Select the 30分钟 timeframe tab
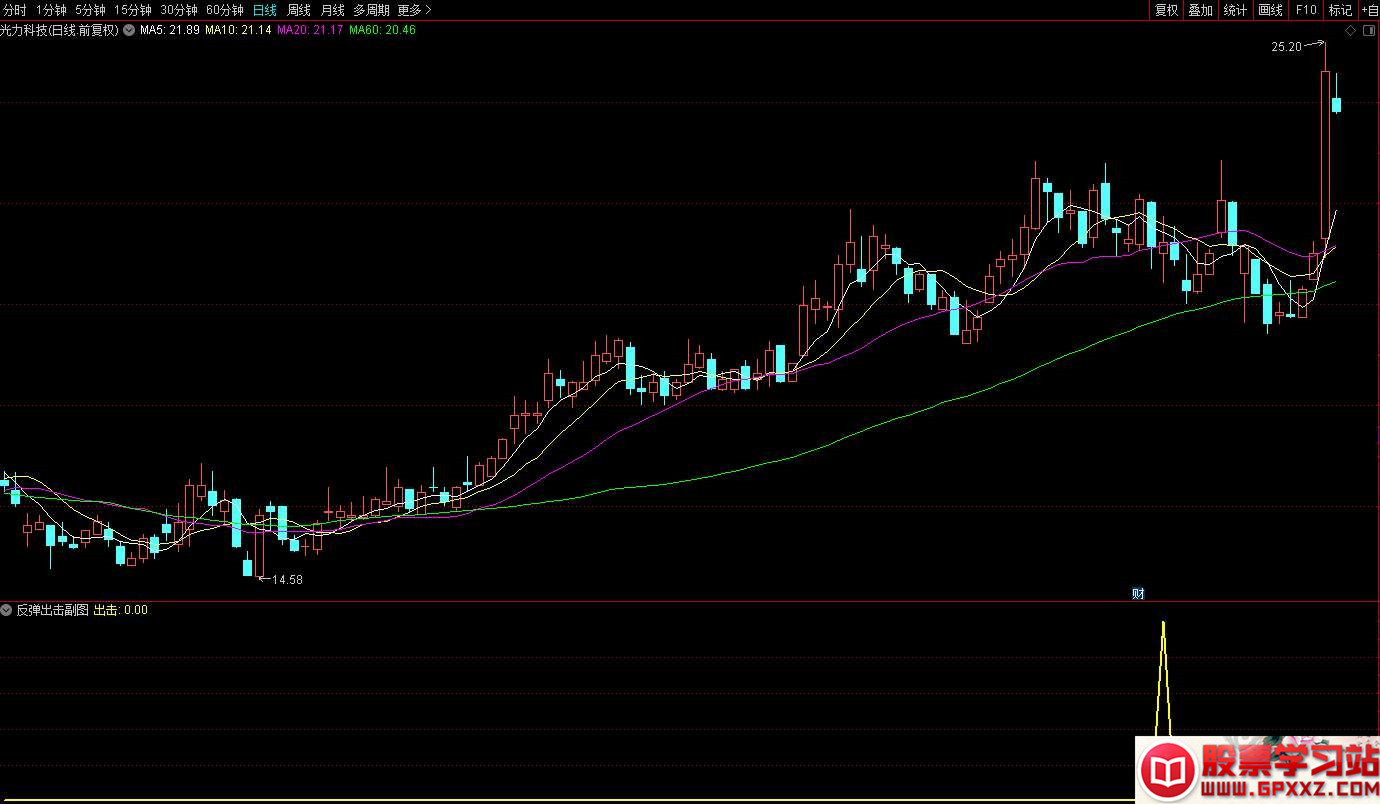The width and height of the screenshot is (1380, 804). point(179,10)
